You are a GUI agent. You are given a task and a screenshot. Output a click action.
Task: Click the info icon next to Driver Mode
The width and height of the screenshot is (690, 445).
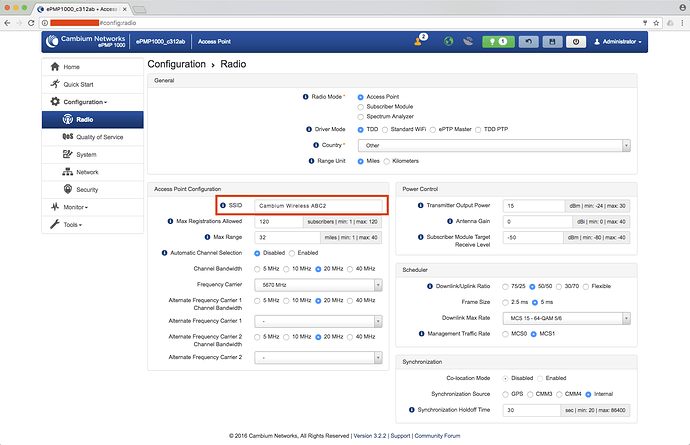[x=308, y=129]
